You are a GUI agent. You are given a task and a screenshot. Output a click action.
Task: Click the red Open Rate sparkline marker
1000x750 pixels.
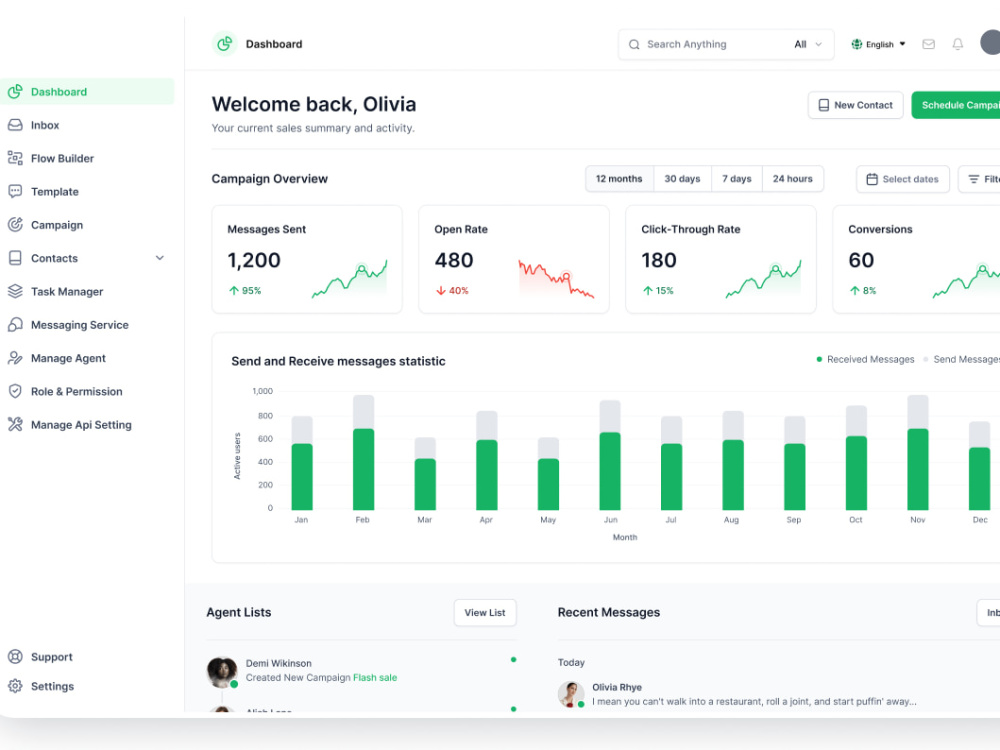(566, 277)
